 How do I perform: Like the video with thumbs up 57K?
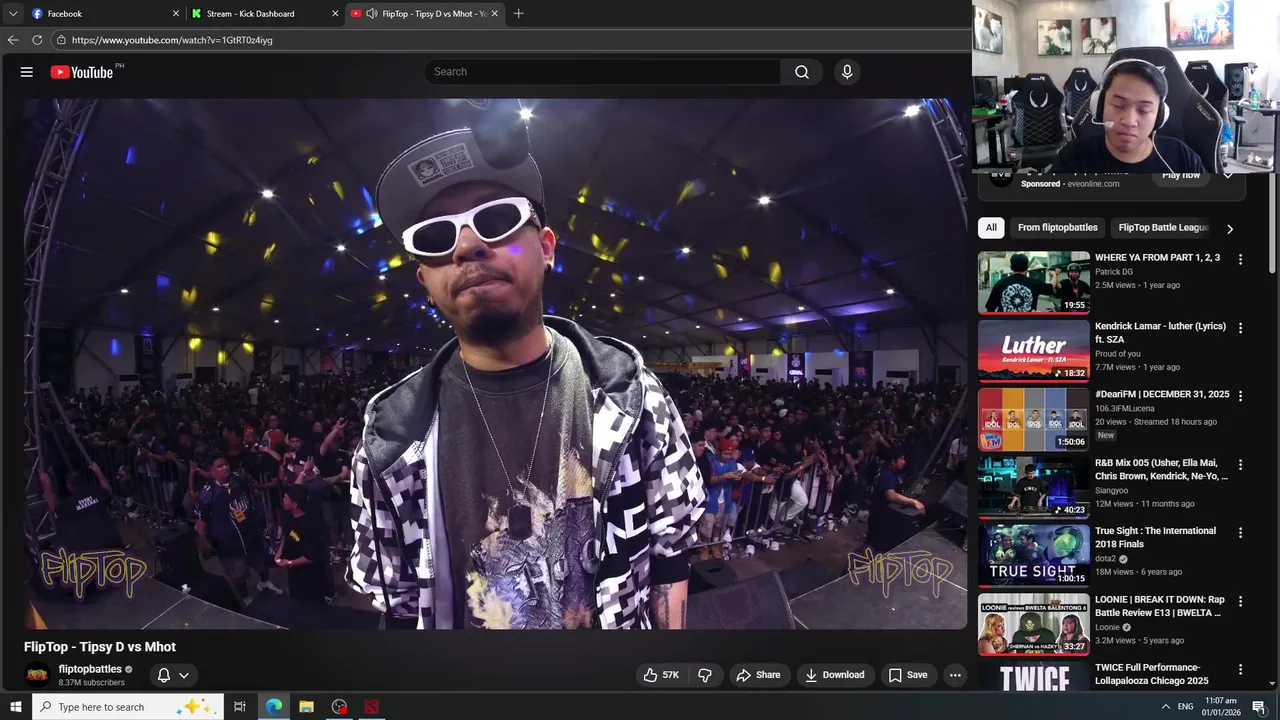coord(661,675)
